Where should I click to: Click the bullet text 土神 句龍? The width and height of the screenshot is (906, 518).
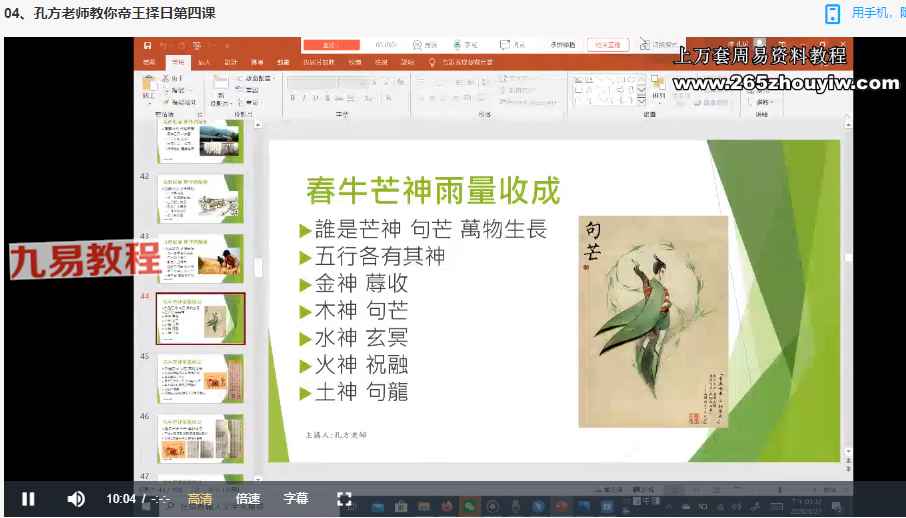[362, 392]
